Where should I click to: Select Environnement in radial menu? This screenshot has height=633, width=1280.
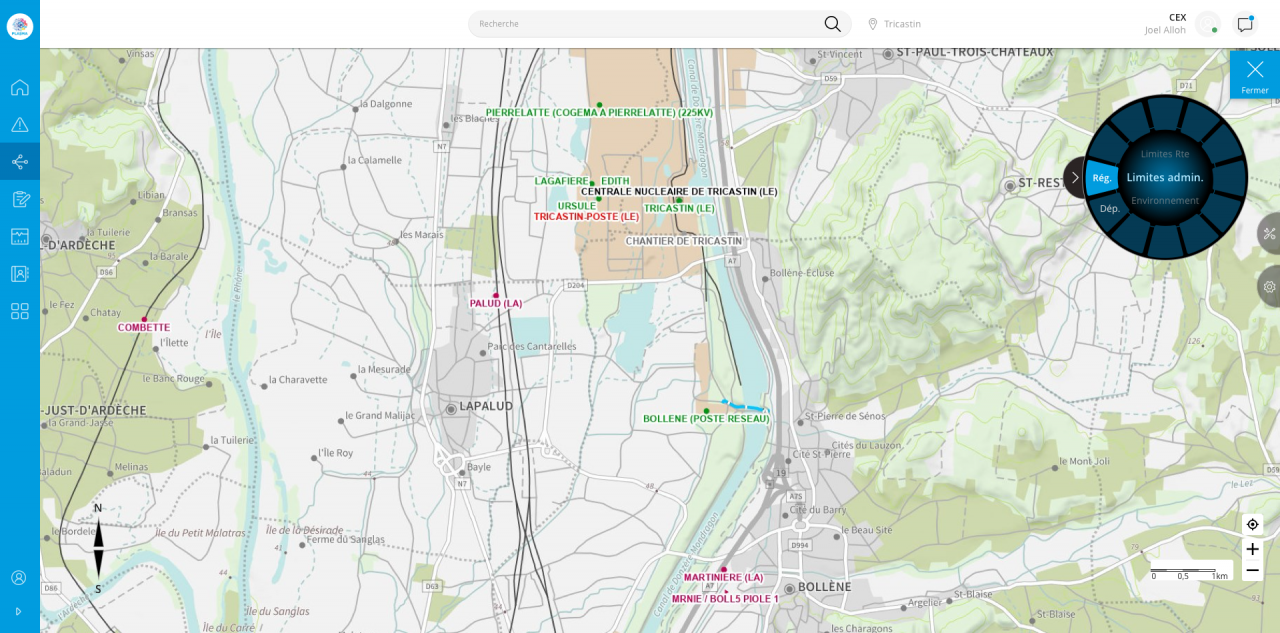point(1165,200)
